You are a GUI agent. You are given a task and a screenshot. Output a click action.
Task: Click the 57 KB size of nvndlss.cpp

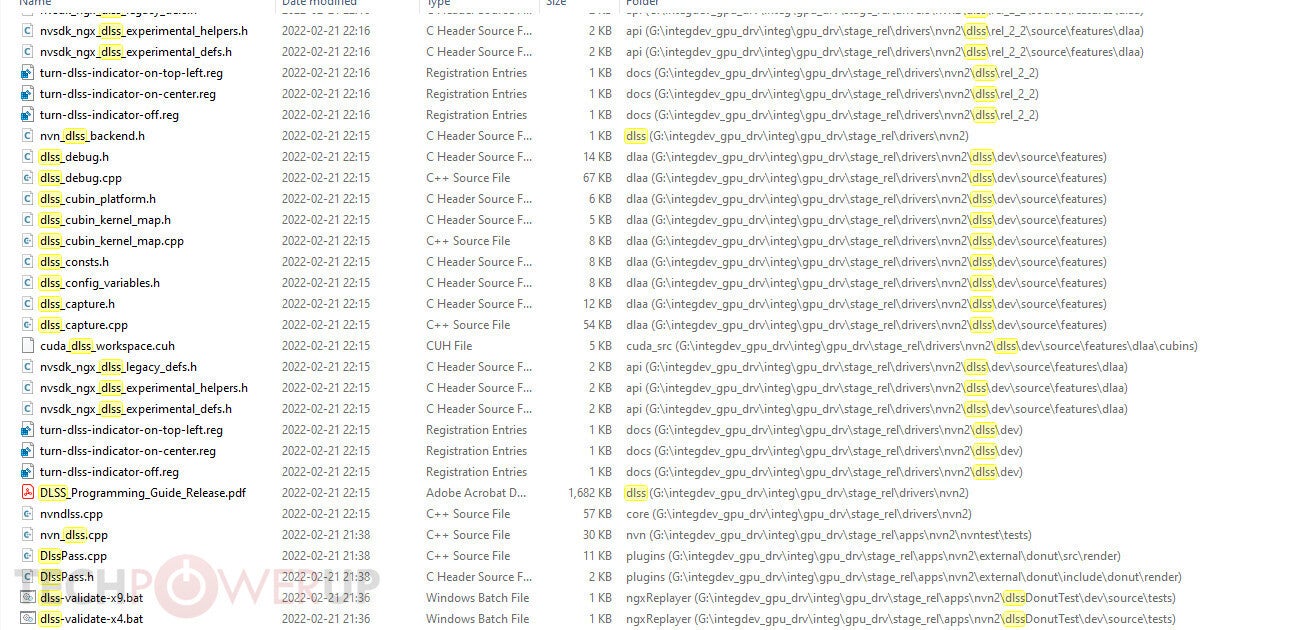(x=597, y=514)
